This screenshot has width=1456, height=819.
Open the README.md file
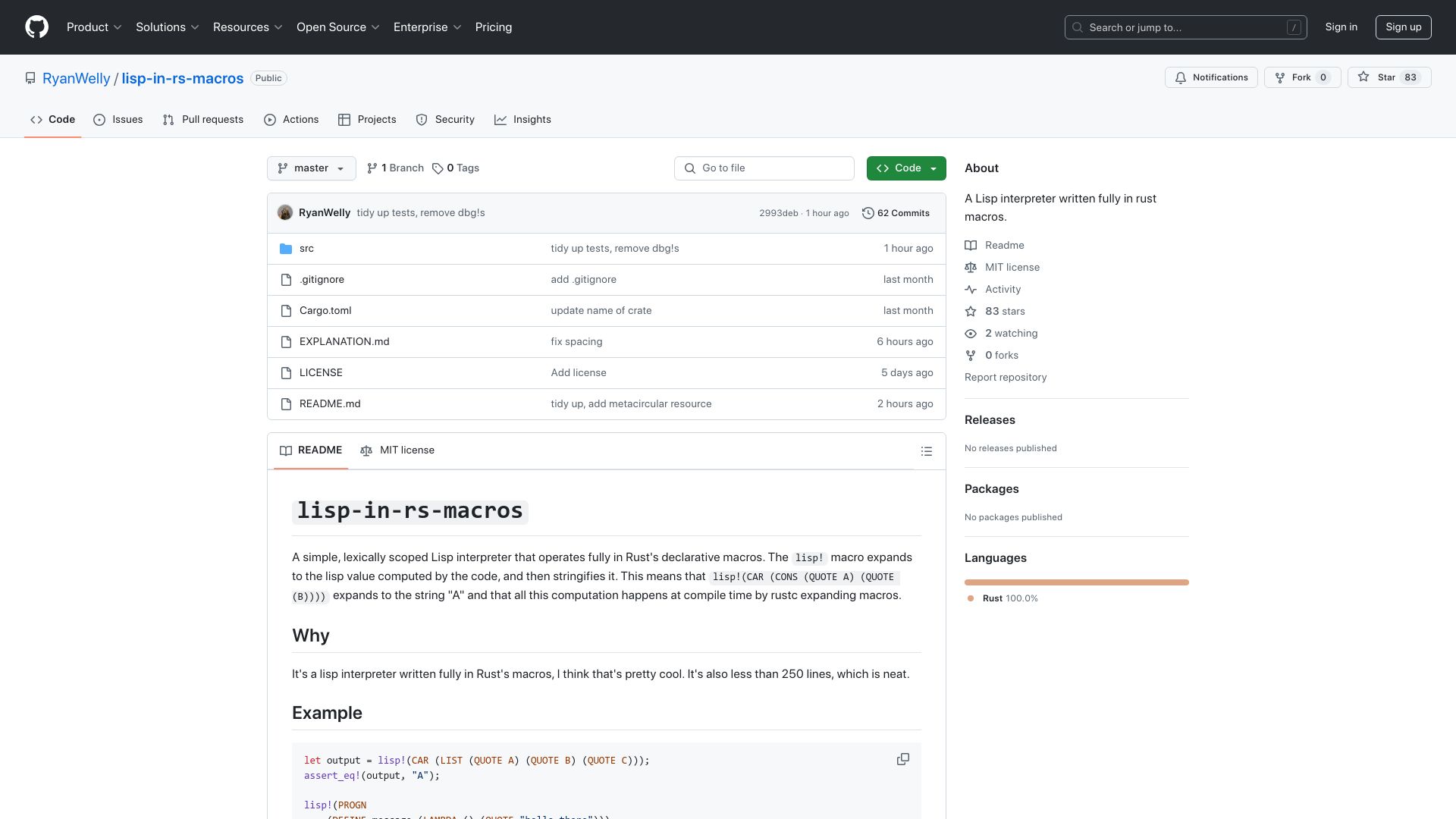[330, 404]
